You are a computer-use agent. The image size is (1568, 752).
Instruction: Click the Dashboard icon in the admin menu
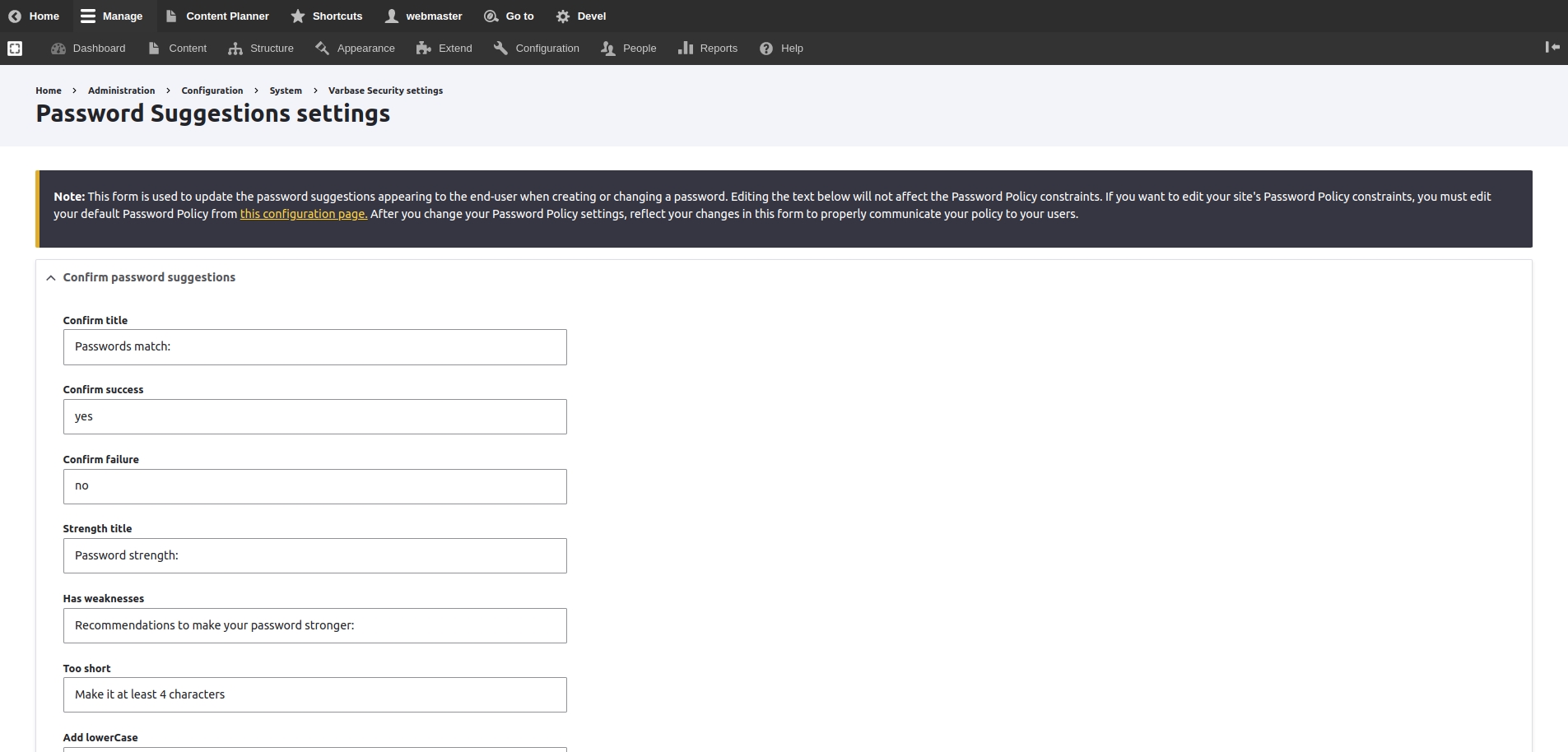(58, 49)
